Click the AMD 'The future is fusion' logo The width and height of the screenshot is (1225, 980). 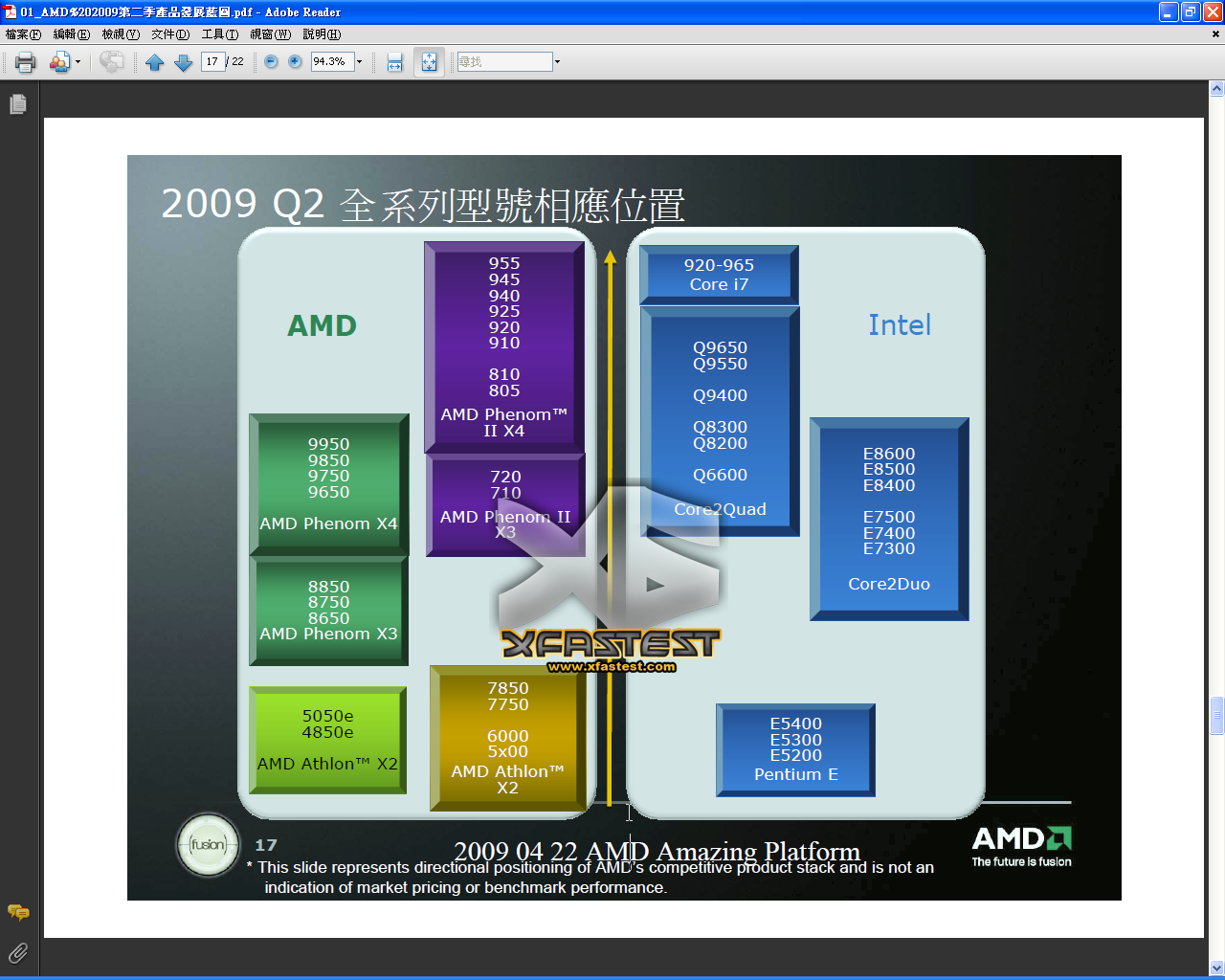coord(1021,847)
